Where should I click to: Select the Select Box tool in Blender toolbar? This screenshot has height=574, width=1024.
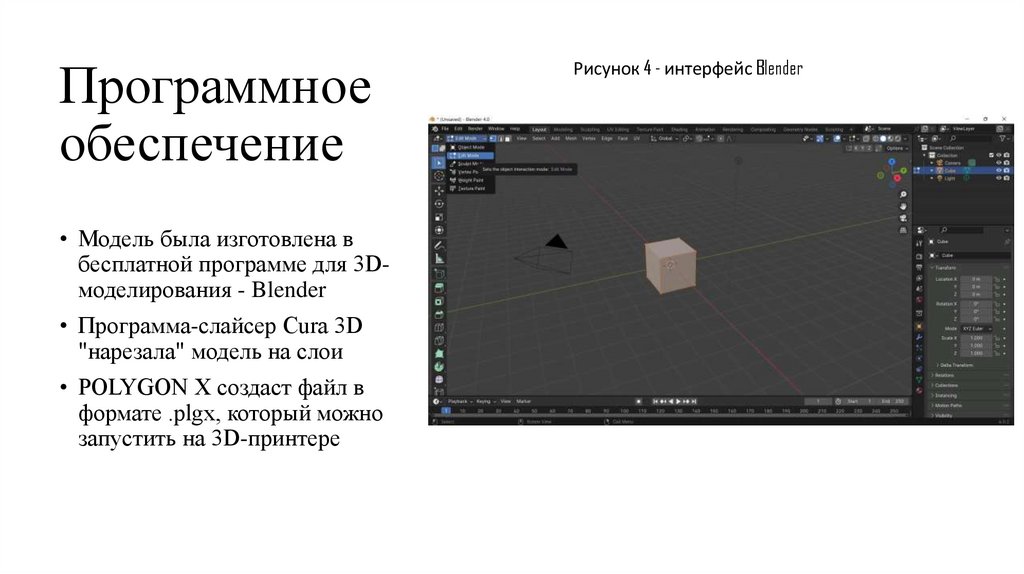439,163
